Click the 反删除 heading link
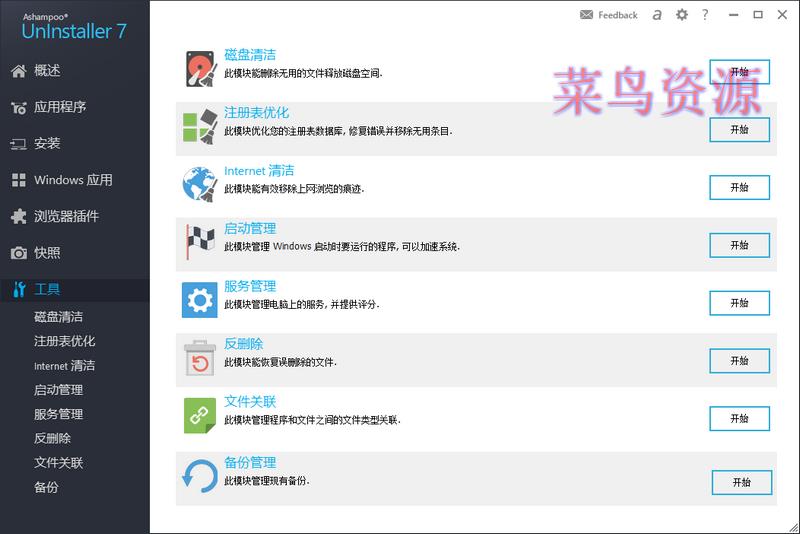800x534 pixels. 243,344
